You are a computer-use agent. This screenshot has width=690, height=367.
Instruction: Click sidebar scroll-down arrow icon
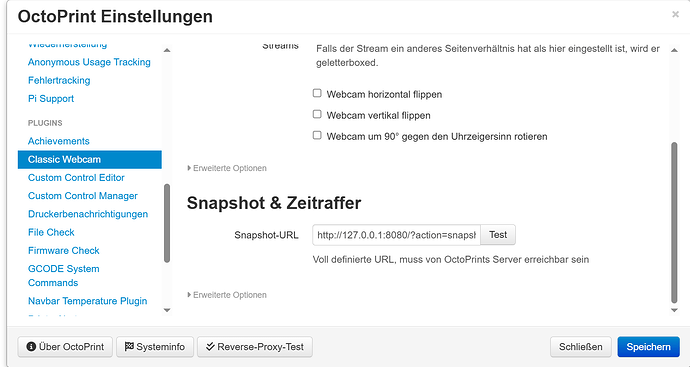pos(167,310)
